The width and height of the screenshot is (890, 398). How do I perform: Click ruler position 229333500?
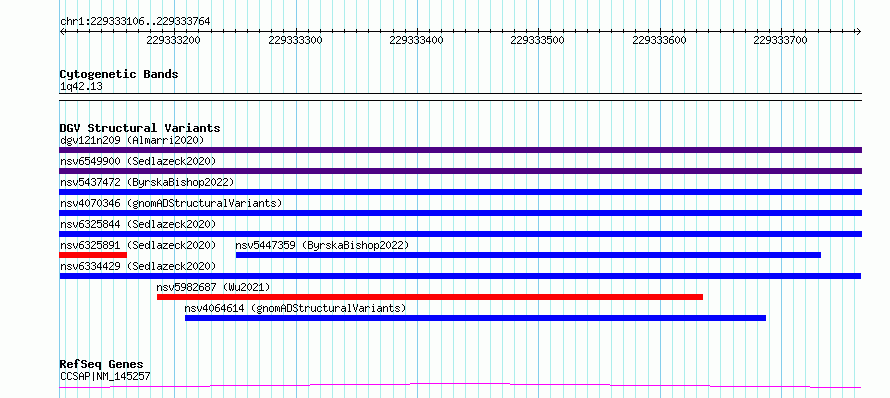click(x=538, y=40)
